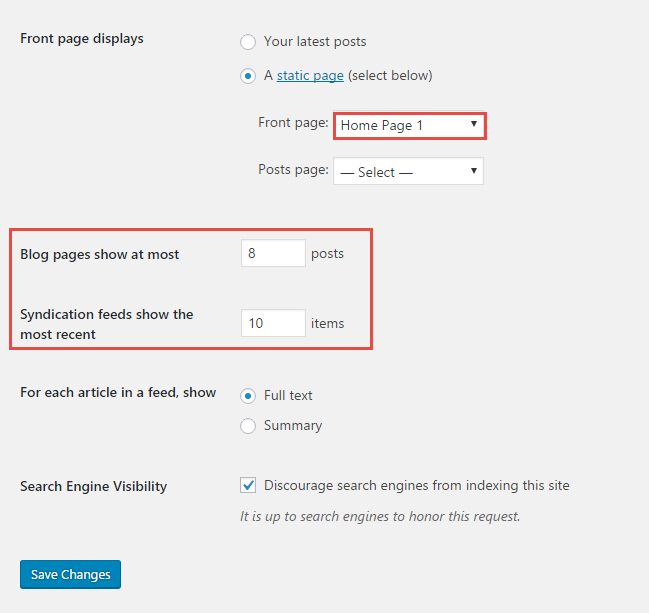Select the "Your latest posts" radio button
The height and width of the screenshot is (613, 649).
(248, 42)
